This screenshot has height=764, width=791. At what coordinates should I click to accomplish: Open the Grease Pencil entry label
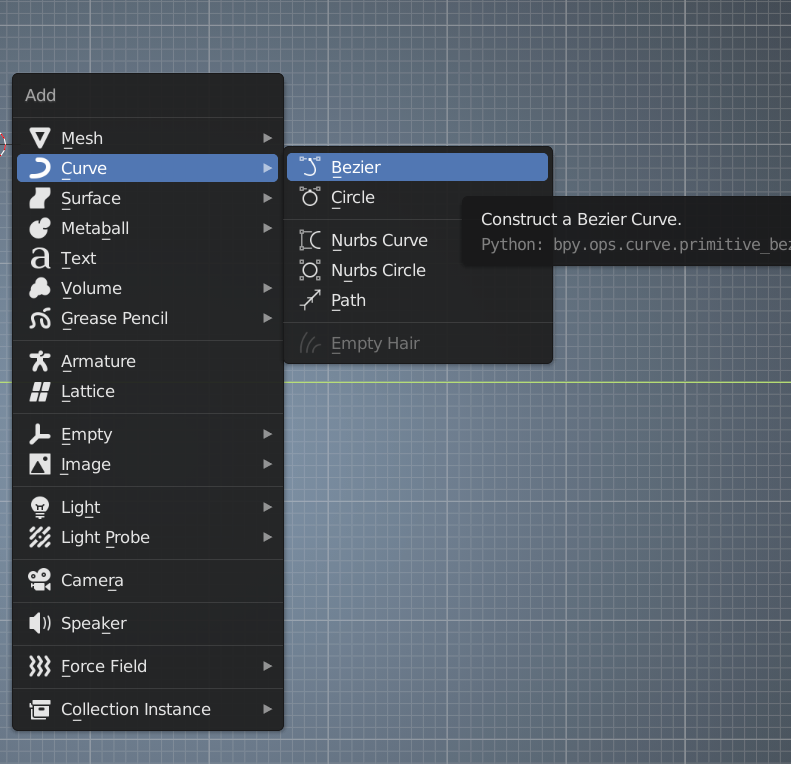[115, 318]
